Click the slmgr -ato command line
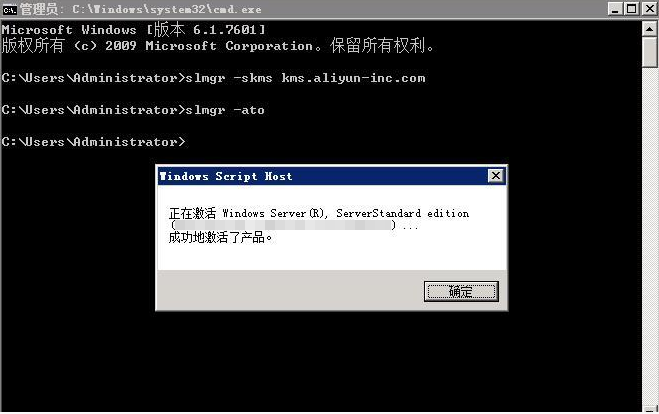The image size is (659, 414). click(x=133, y=110)
